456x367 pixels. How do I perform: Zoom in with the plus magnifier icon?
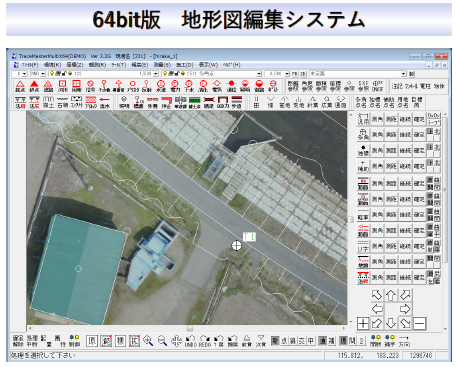pos(148,341)
